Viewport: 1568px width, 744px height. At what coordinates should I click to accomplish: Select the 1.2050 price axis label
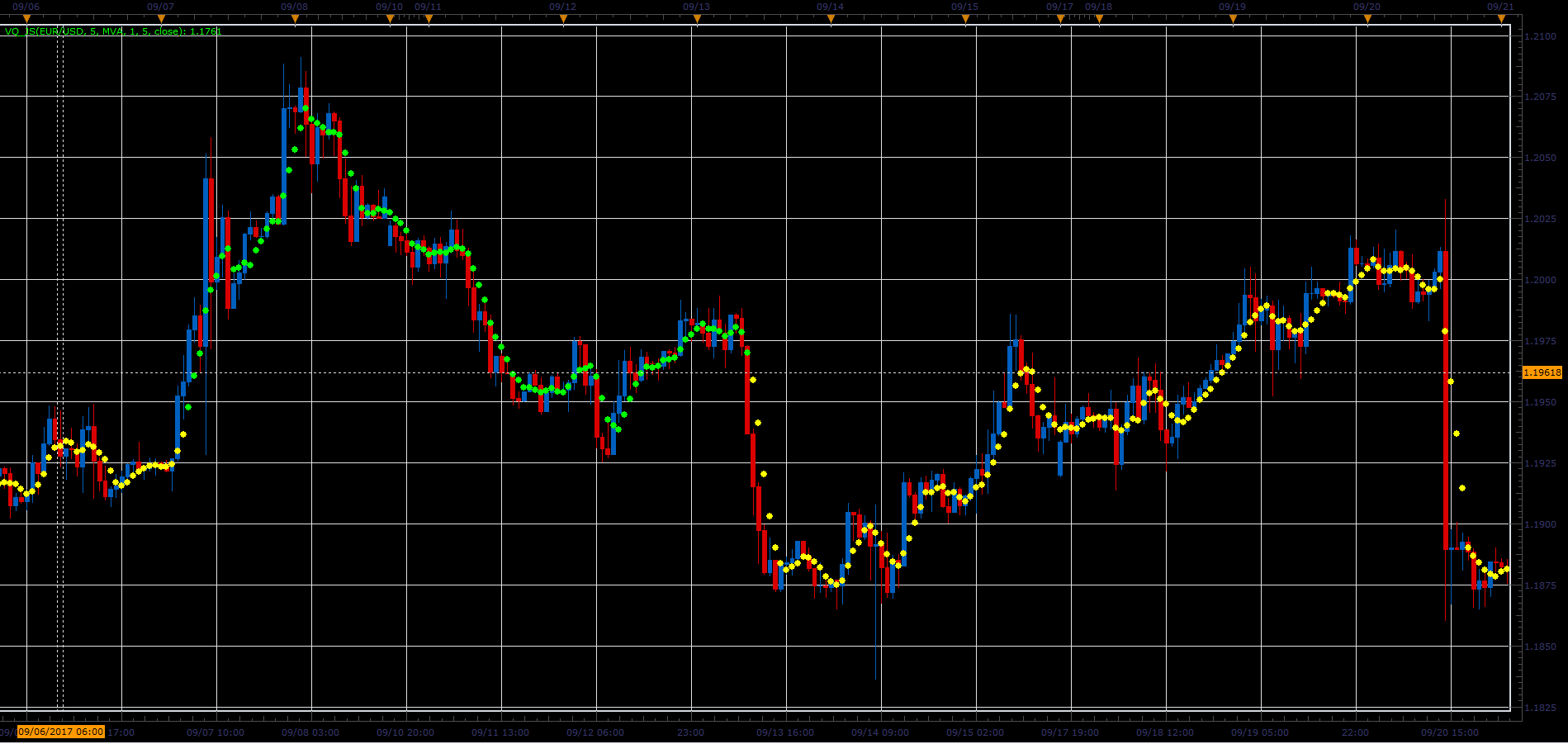1541,158
